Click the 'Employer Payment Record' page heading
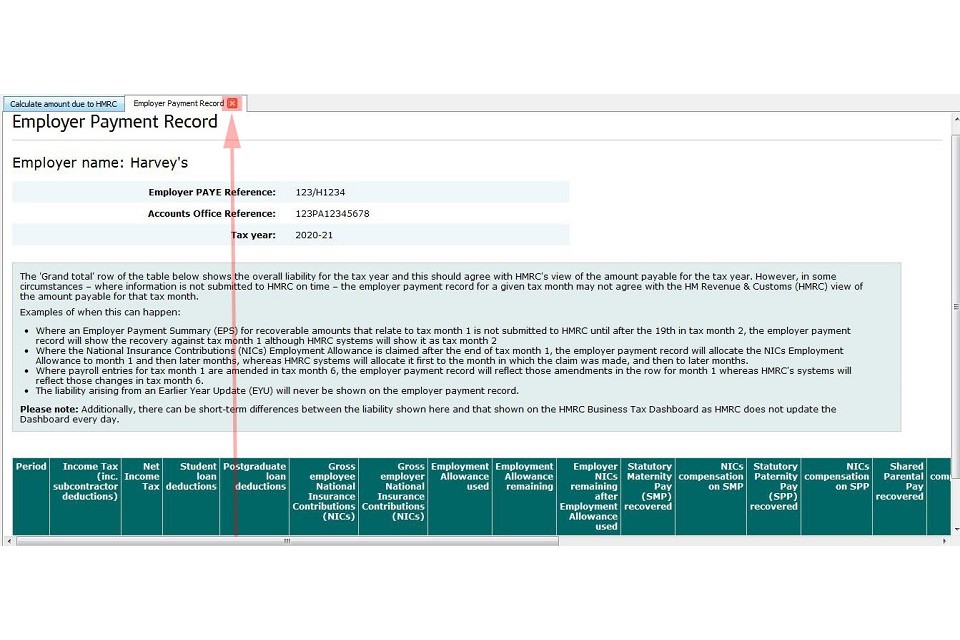 (114, 122)
